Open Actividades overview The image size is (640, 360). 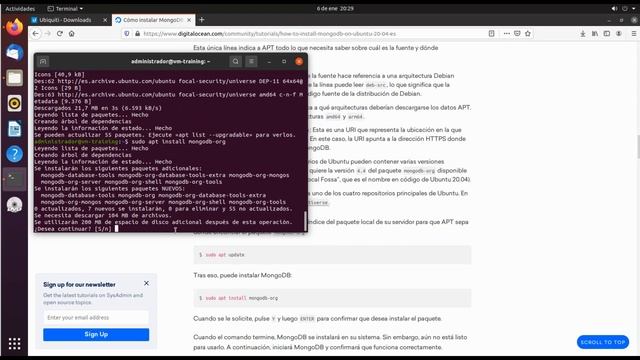pos(20,8)
